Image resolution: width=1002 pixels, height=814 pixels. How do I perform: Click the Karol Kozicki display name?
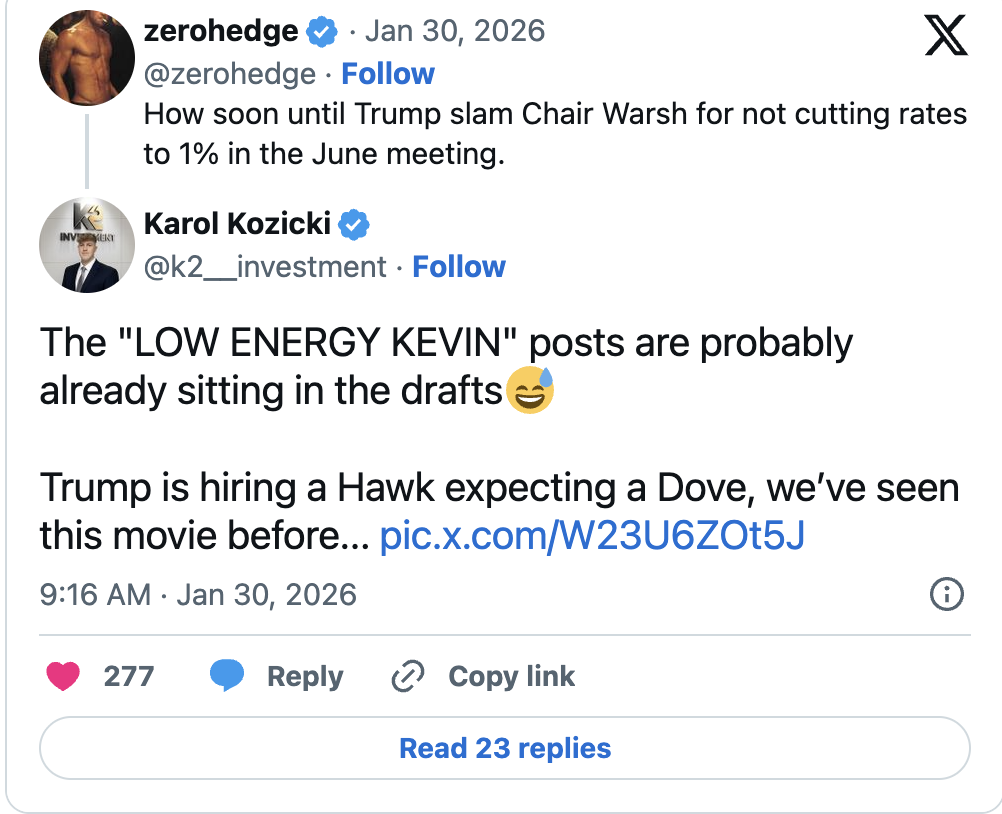coord(237,224)
